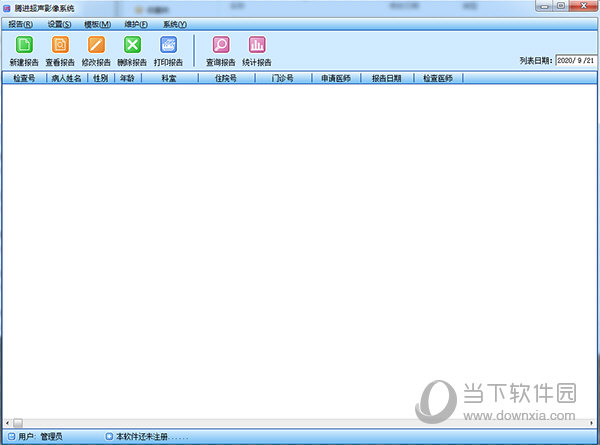Image resolution: width=600 pixels, height=445 pixels.
Task: Click the 住院号 column header
Action: point(227,78)
